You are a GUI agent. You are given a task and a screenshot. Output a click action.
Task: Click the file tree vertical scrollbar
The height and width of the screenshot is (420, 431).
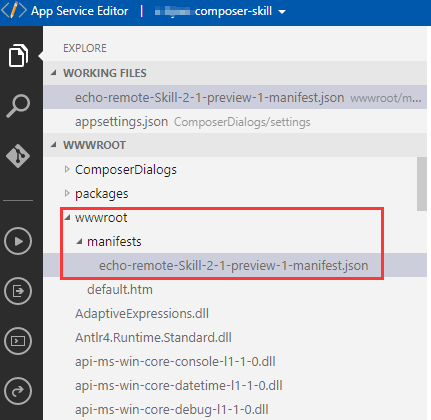tap(422, 184)
